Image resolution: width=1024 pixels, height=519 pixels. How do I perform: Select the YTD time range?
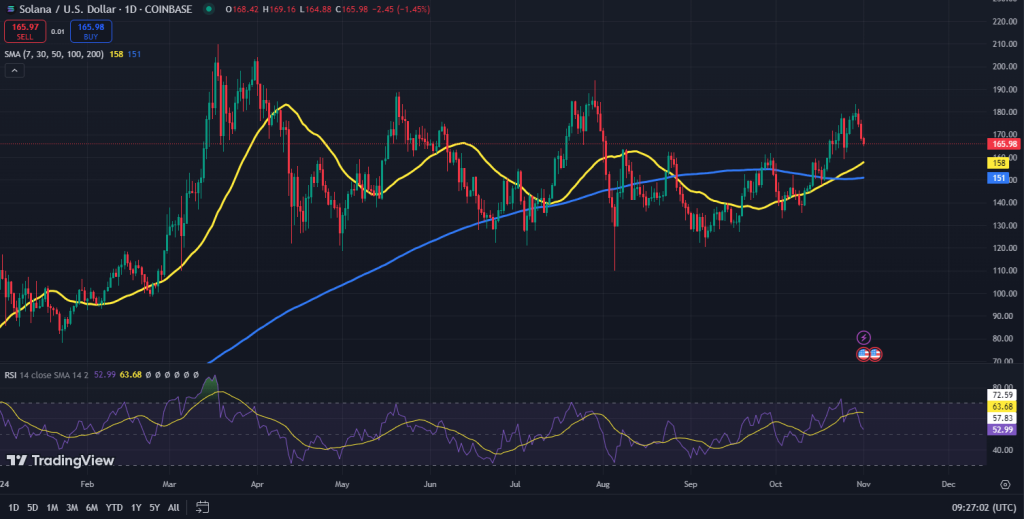click(114, 507)
